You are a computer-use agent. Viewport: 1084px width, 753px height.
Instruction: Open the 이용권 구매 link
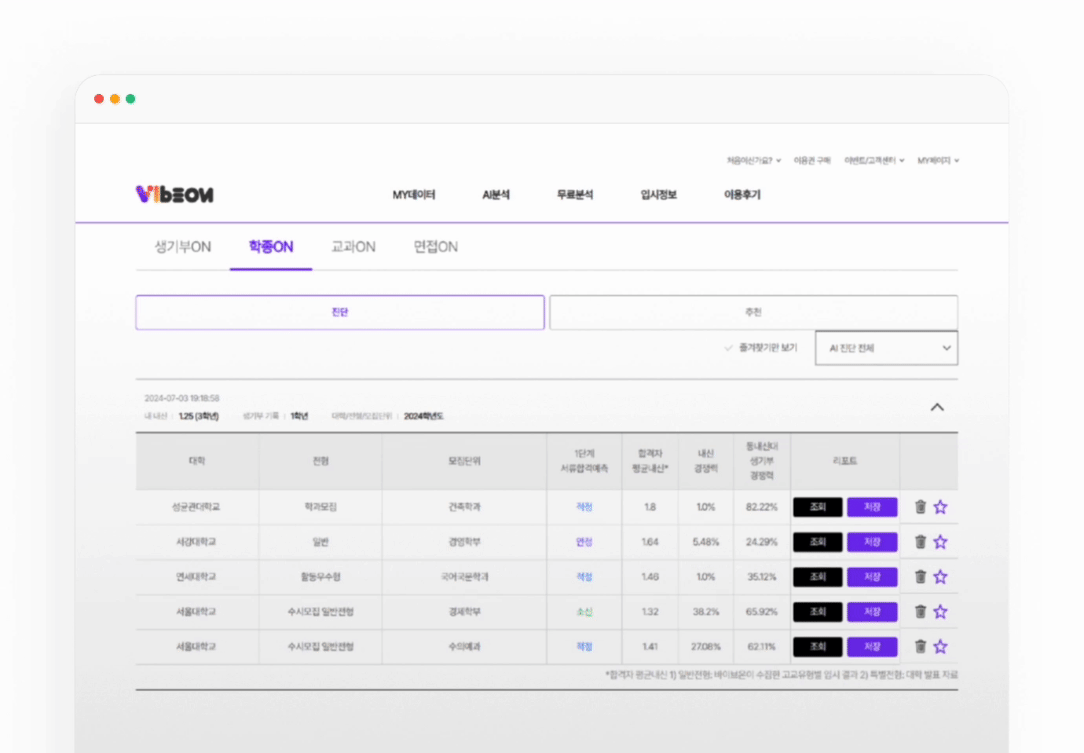(812, 160)
